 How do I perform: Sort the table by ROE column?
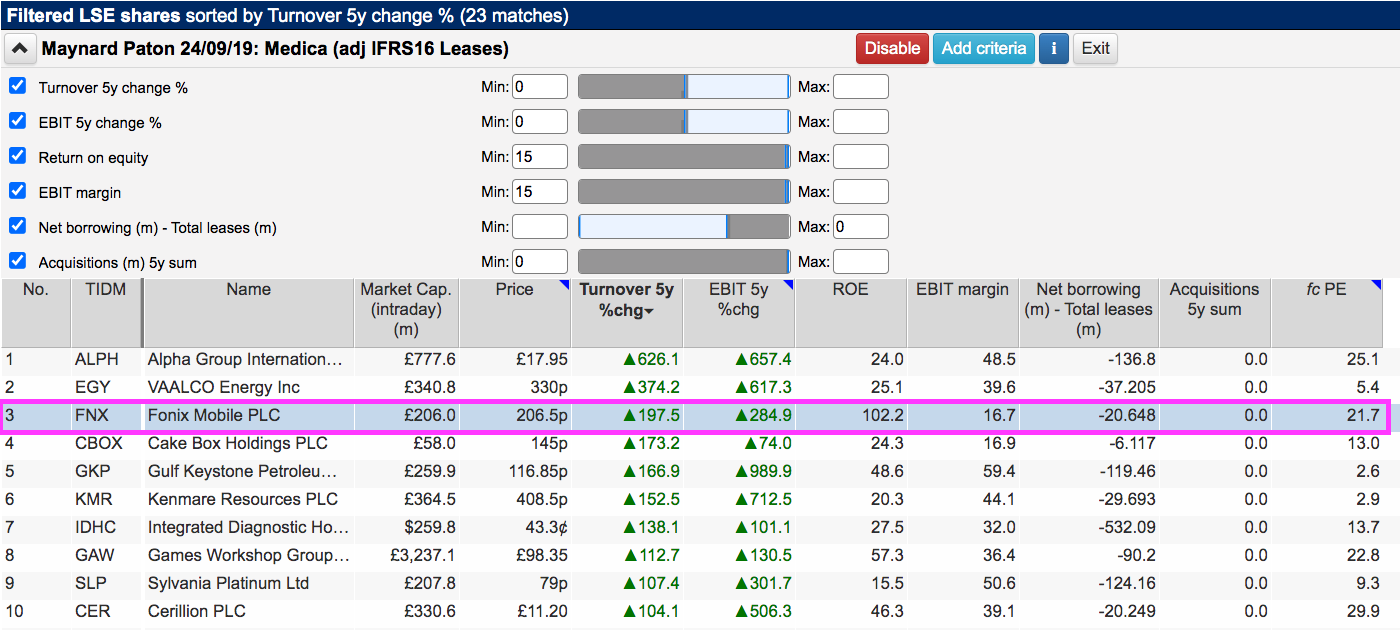point(851,290)
